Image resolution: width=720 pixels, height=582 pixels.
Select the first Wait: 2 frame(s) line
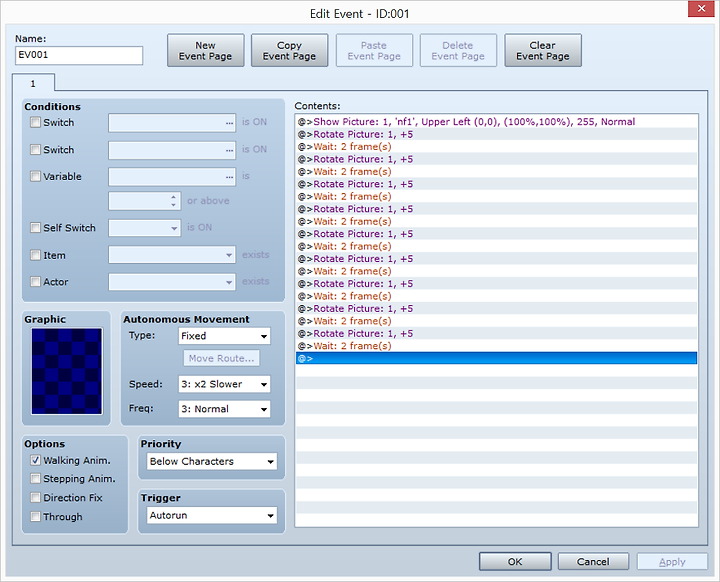tap(496, 147)
